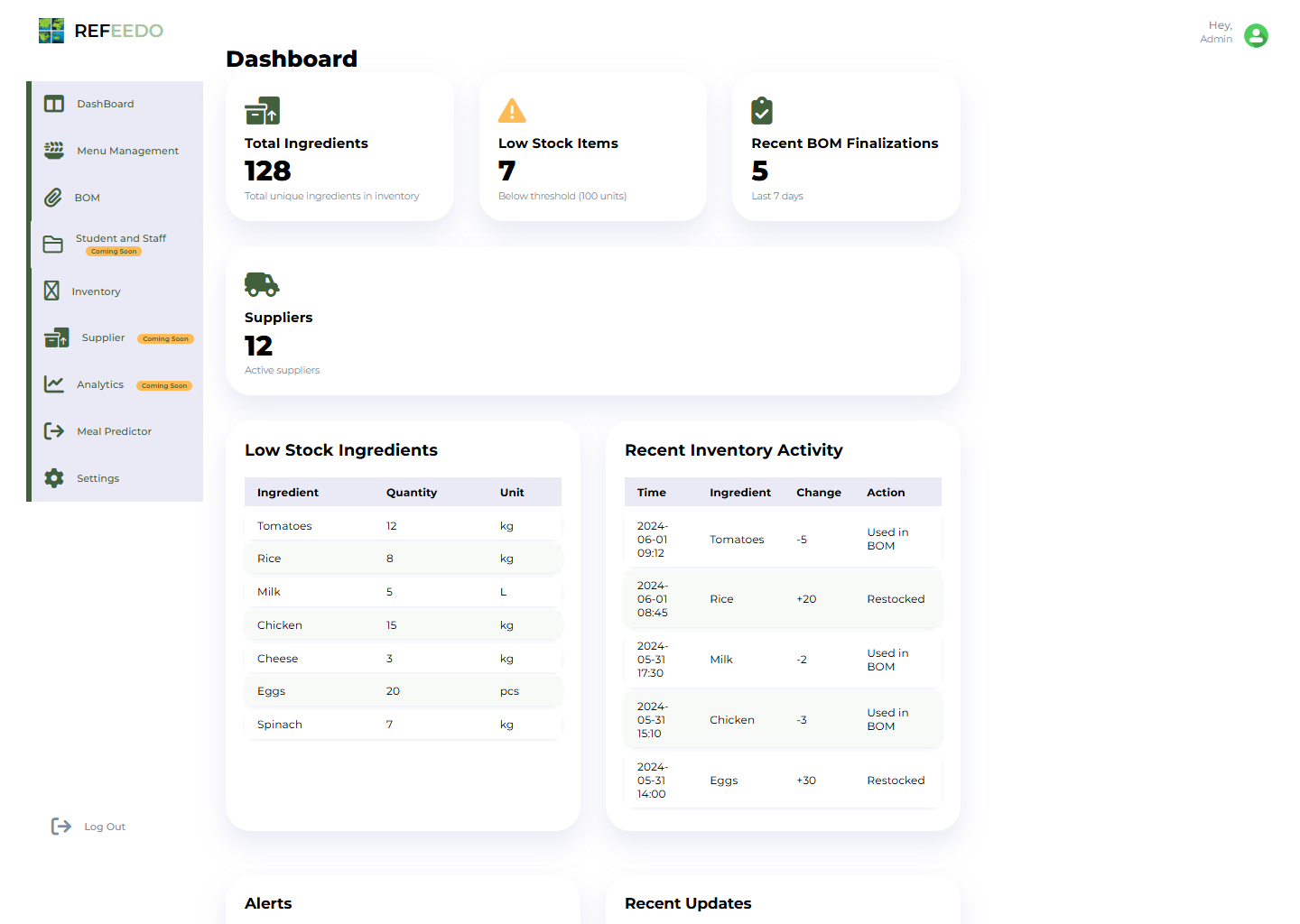Image resolution: width=1300 pixels, height=924 pixels.
Task: Open Menu Management in the sidebar
Action: coord(117,151)
